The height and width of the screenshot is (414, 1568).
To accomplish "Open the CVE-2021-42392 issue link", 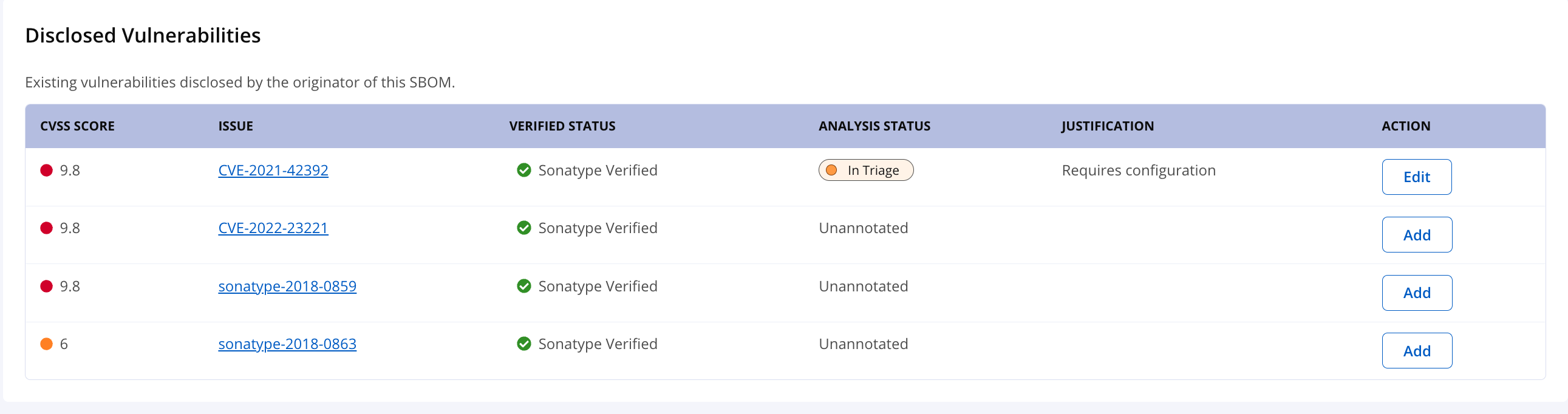I will [x=273, y=171].
